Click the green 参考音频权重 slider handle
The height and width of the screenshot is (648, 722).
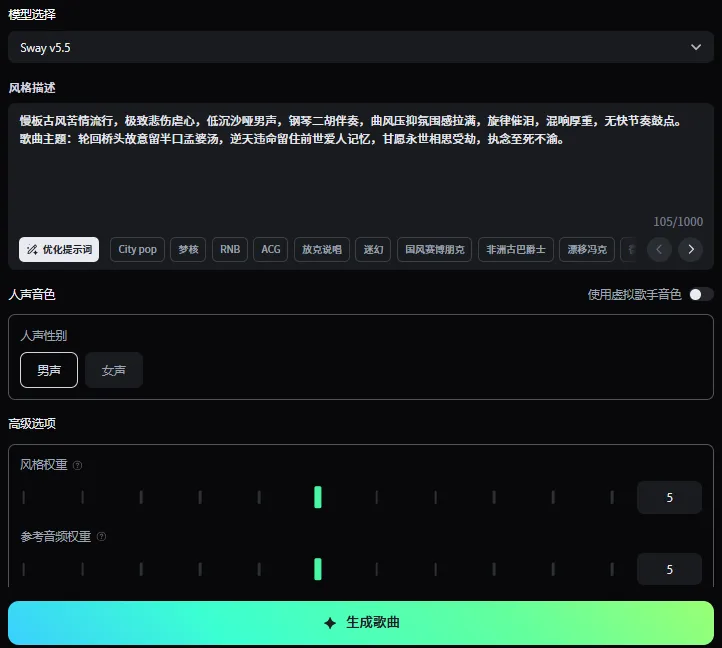coord(318,569)
